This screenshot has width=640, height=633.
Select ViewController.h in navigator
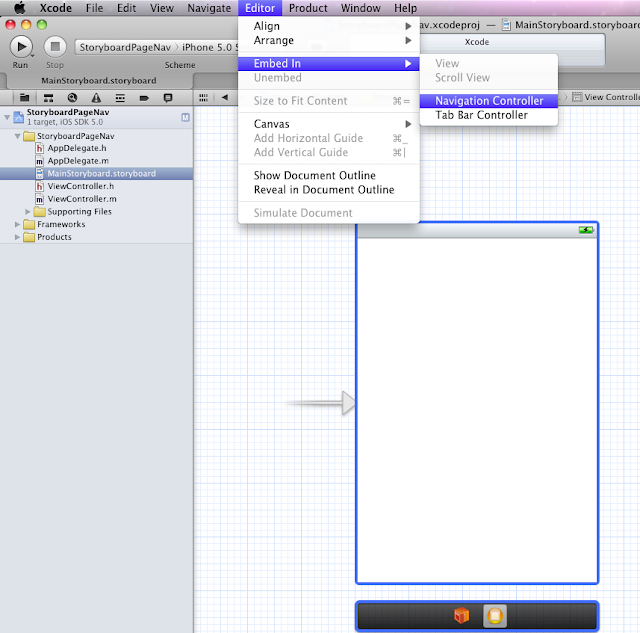click(x=96, y=186)
